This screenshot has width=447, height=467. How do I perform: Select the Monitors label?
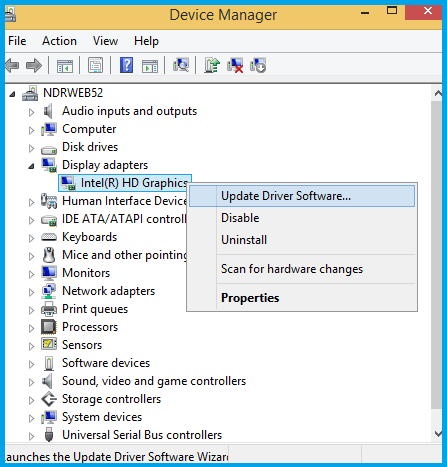[86, 273]
